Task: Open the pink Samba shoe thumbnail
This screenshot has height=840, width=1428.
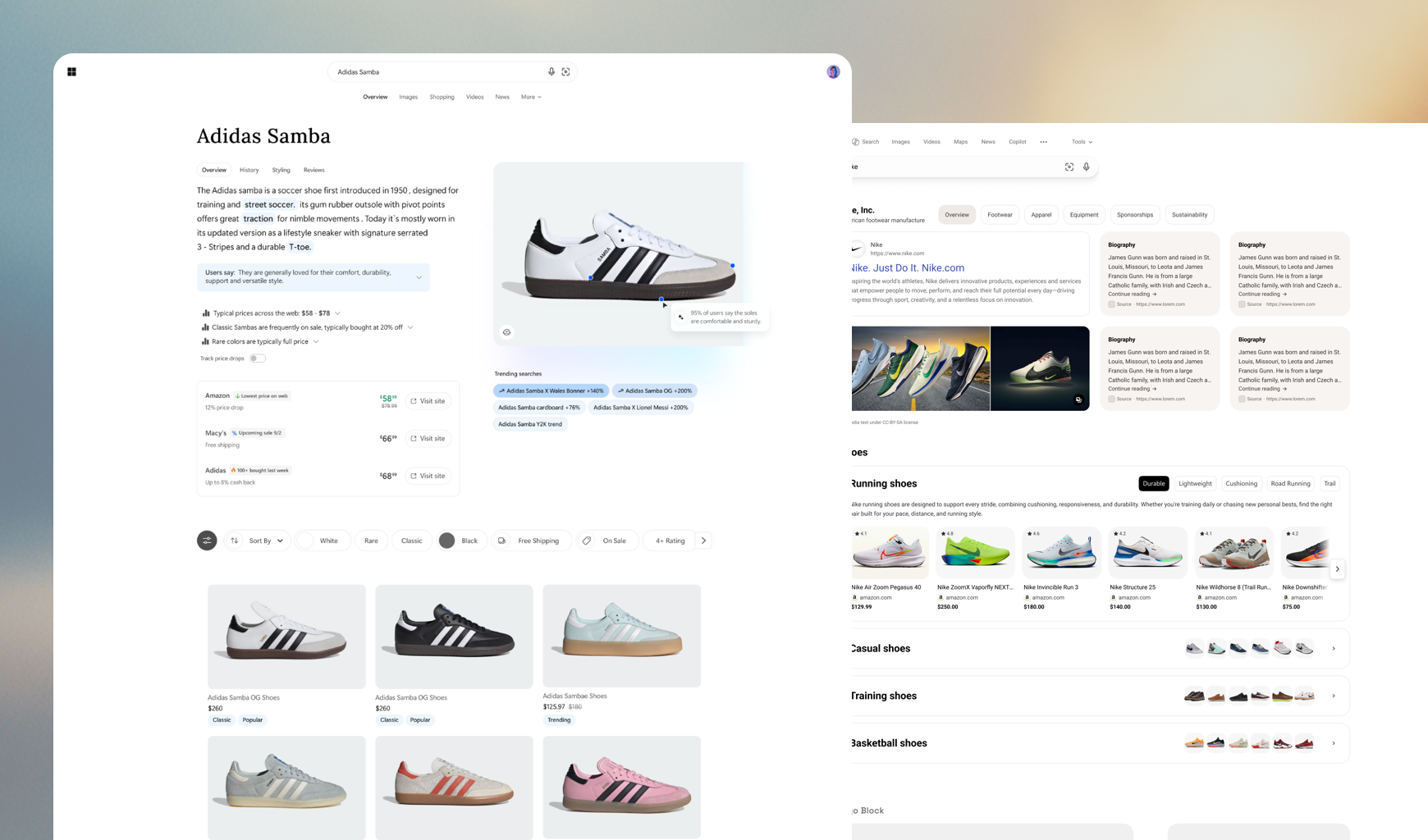Action: pyautogui.click(x=621, y=787)
